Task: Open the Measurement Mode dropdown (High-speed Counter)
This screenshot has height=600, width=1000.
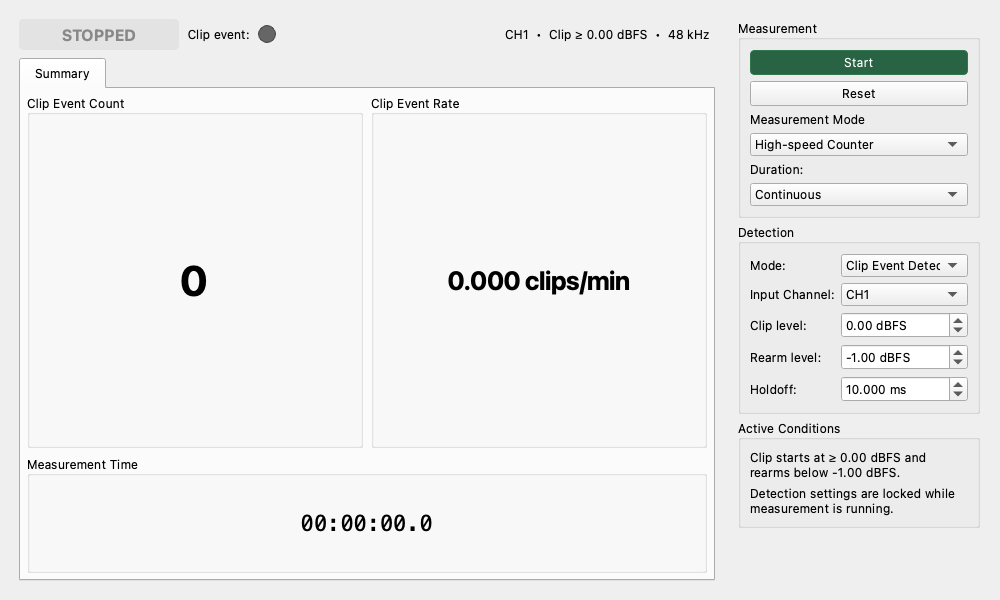Action: pyautogui.click(x=858, y=145)
